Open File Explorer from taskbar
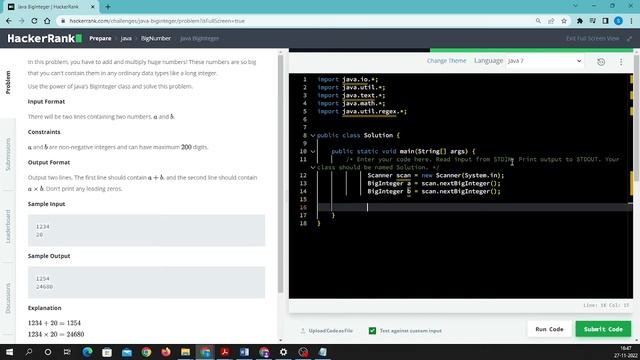 [185, 352]
